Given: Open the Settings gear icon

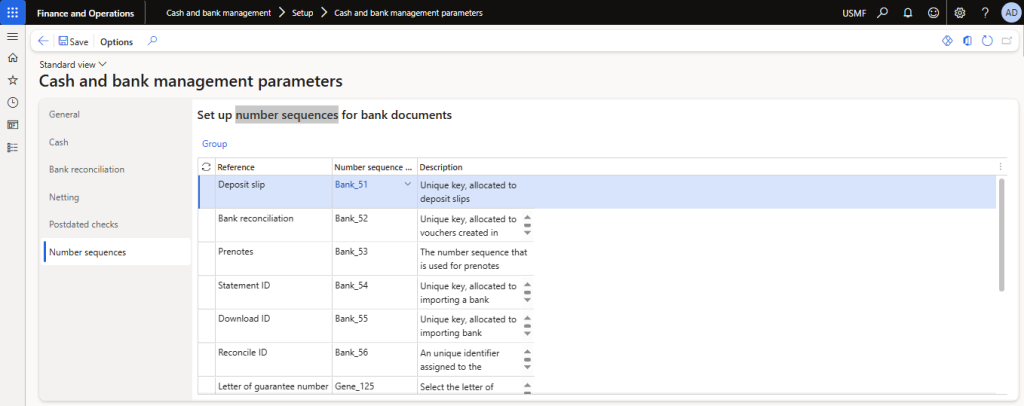Looking at the screenshot, I should [x=960, y=13].
